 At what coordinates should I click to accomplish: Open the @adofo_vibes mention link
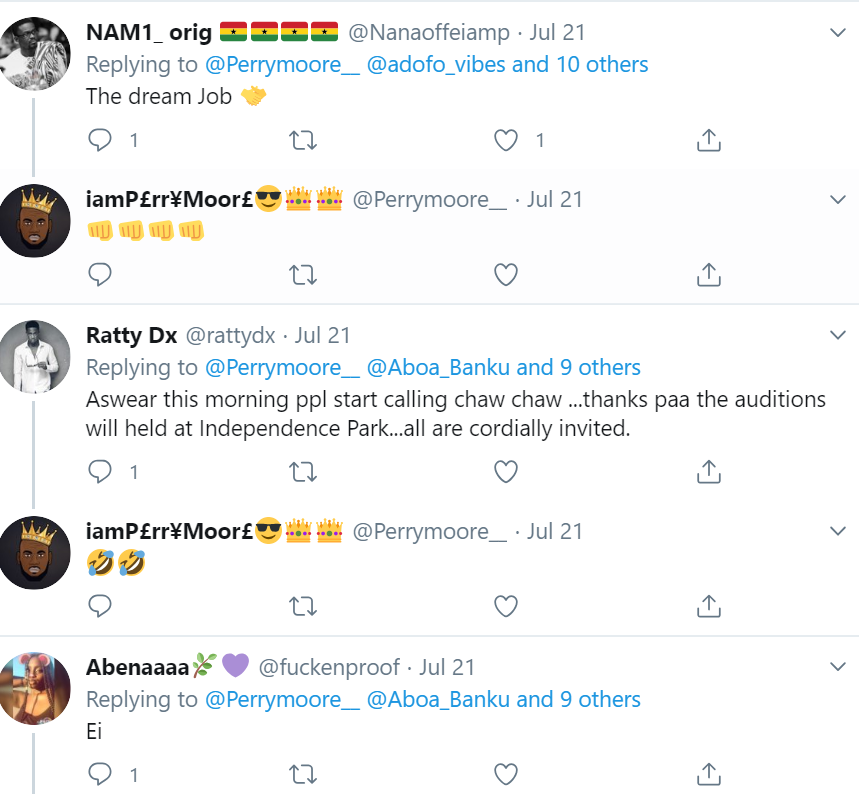pos(435,65)
